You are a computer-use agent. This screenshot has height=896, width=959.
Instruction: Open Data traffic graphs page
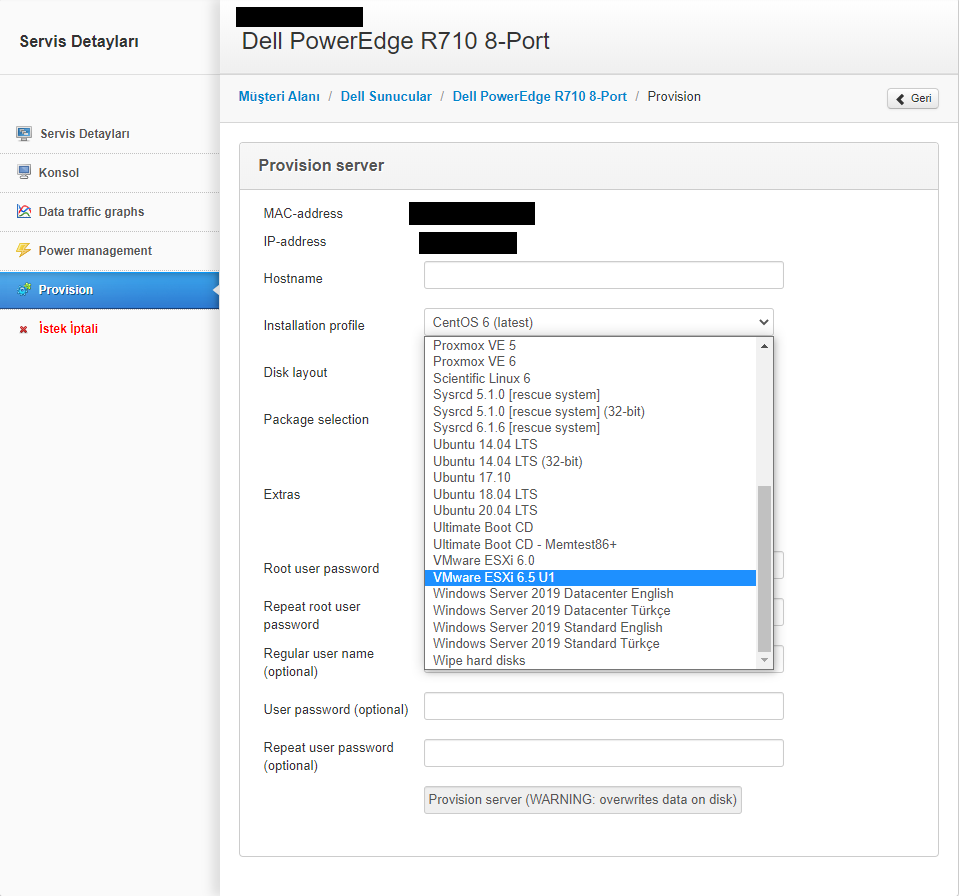click(109, 212)
